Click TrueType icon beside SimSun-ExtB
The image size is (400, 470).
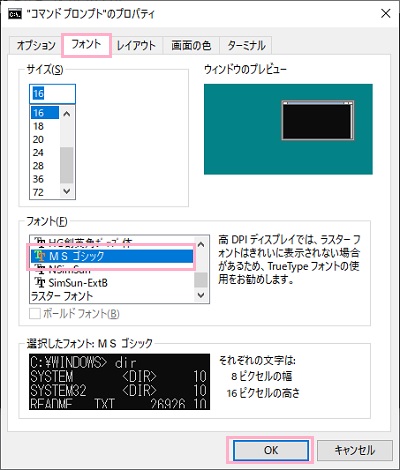click(40, 283)
